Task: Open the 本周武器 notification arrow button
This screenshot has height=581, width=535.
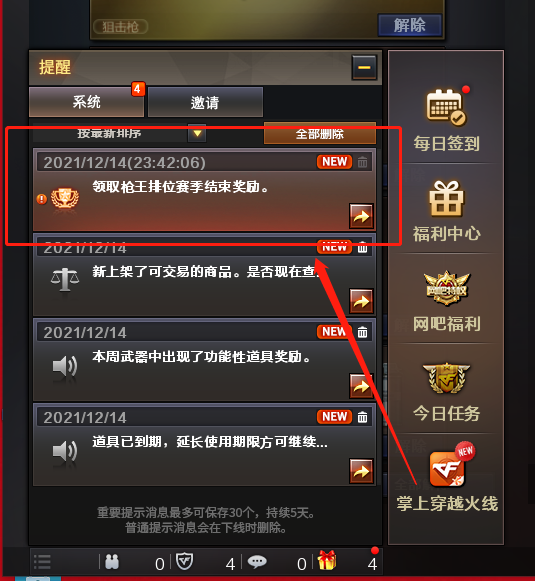Action: click(x=361, y=386)
